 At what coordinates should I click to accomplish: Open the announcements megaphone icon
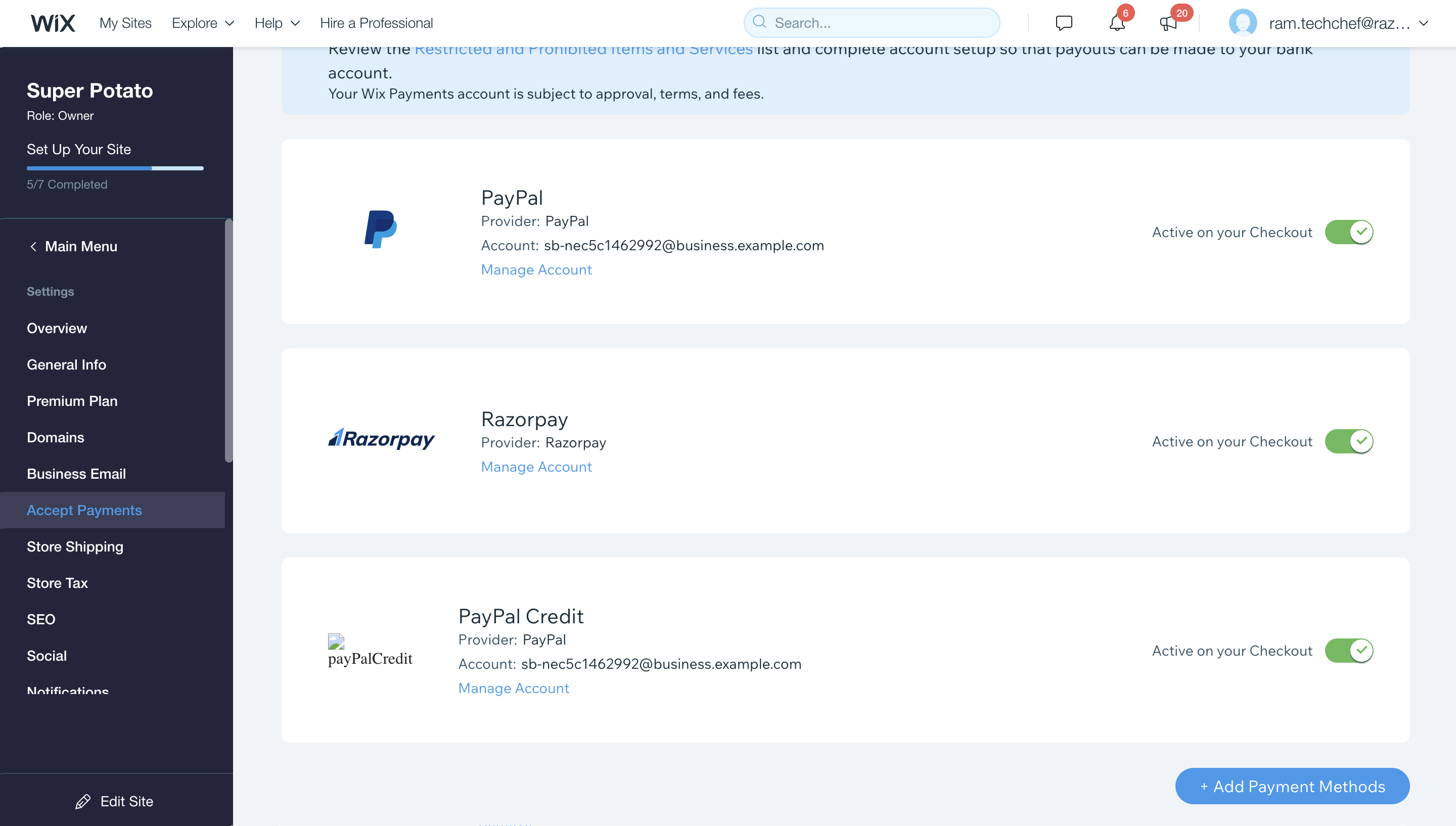(x=1168, y=23)
